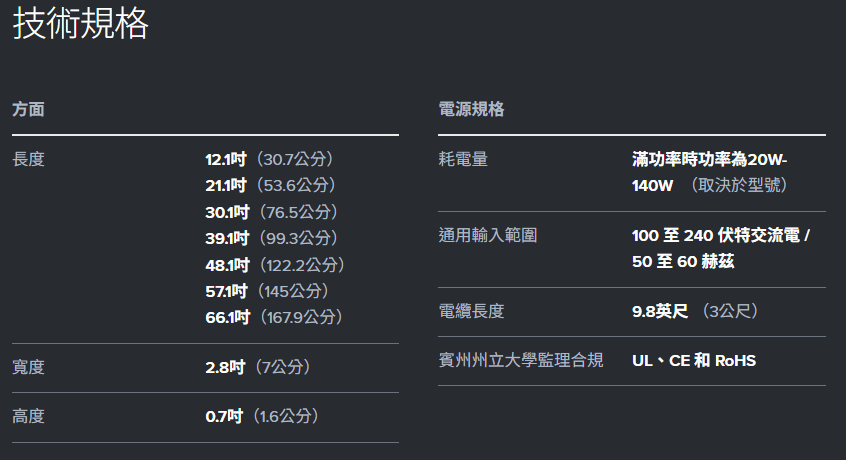Image resolution: width=846 pixels, height=460 pixels.
Task: Select the 2.8吋 (7公分) width value
Action: coord(258,367)
